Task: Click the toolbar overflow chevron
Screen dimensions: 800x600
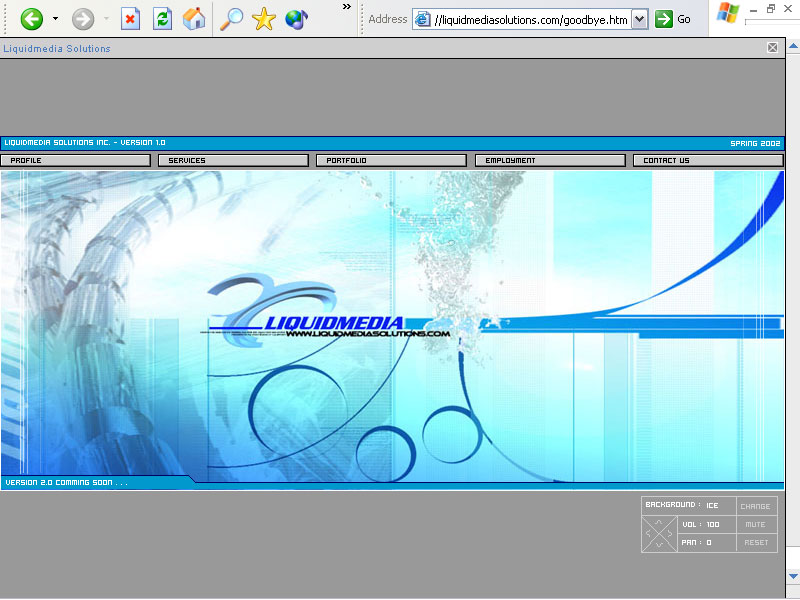Action: coord(345,10)
